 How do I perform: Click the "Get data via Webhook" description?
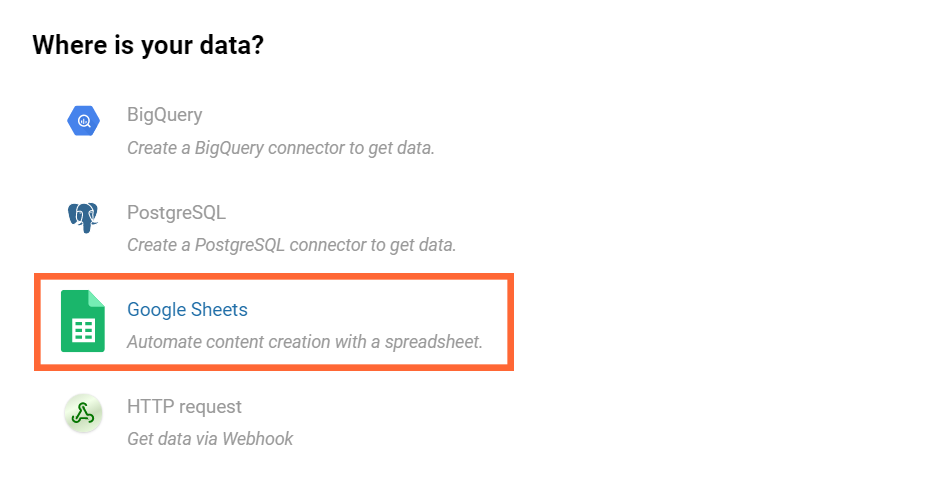[x=210, y=439]
